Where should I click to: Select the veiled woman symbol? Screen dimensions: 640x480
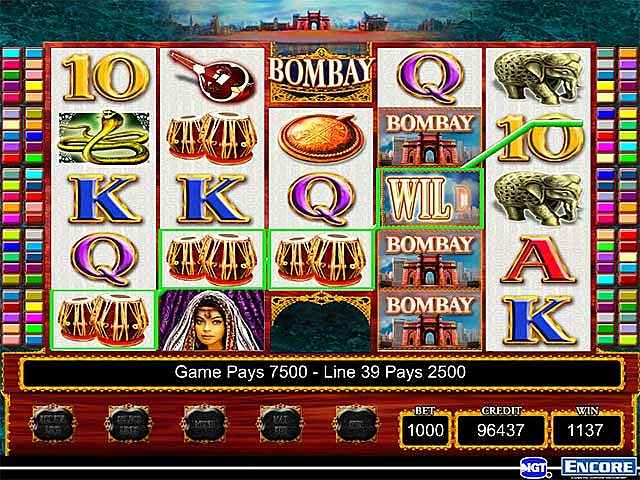click(211, 321)
